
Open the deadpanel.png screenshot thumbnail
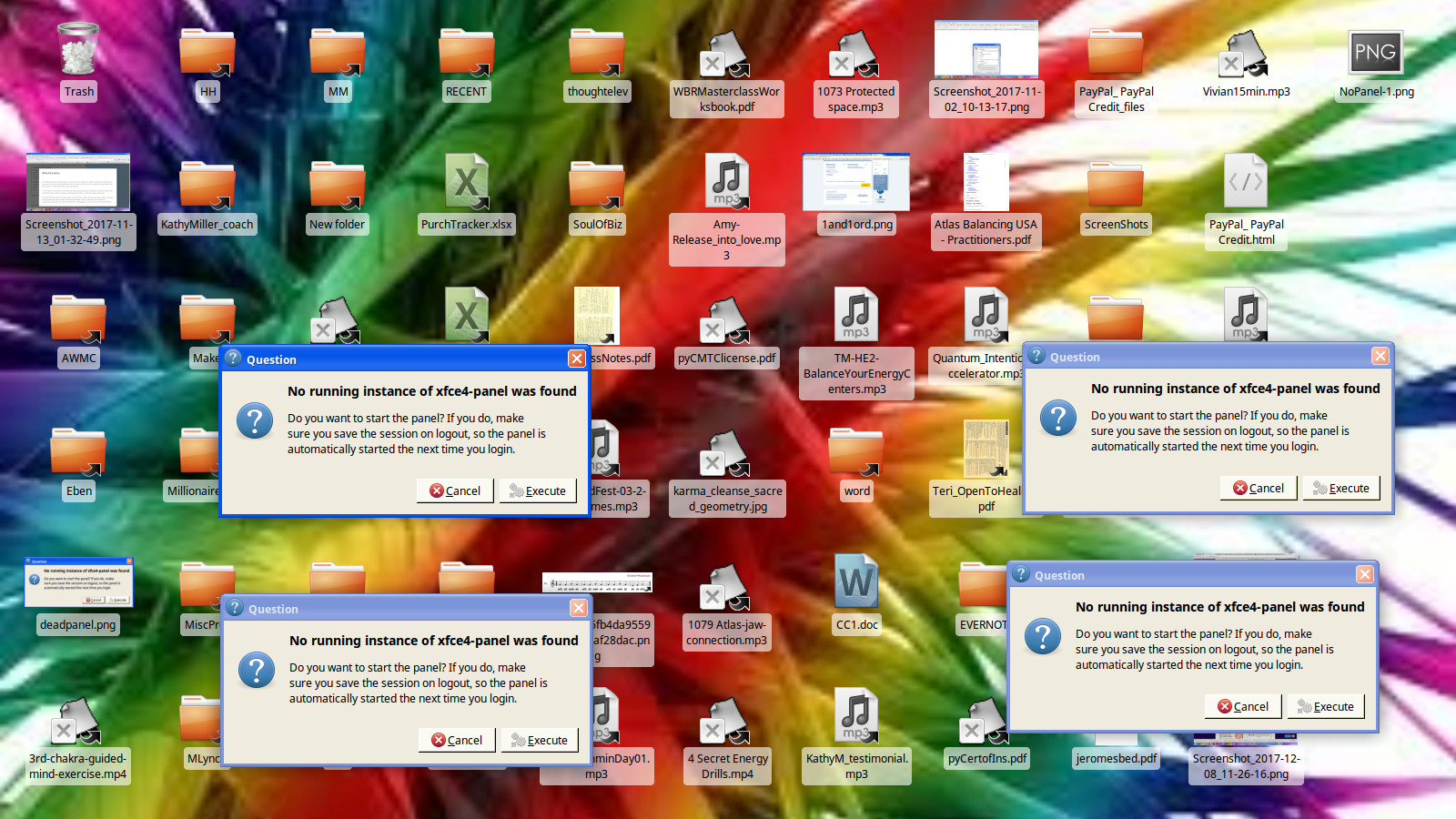tap(78, 583)
